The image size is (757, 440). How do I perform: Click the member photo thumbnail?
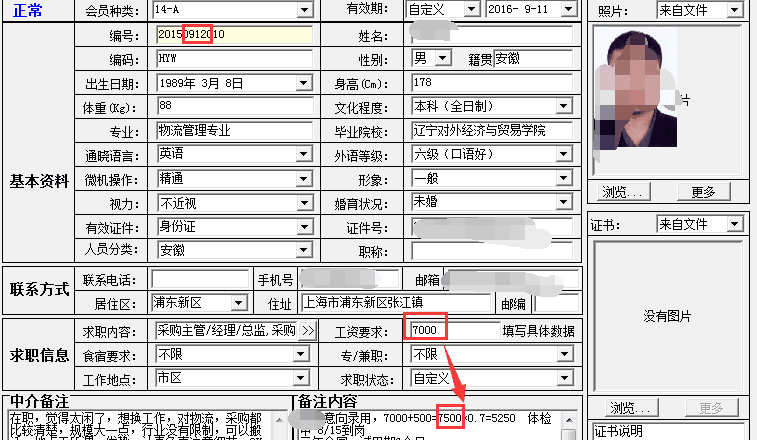click(x=635, y=87)
